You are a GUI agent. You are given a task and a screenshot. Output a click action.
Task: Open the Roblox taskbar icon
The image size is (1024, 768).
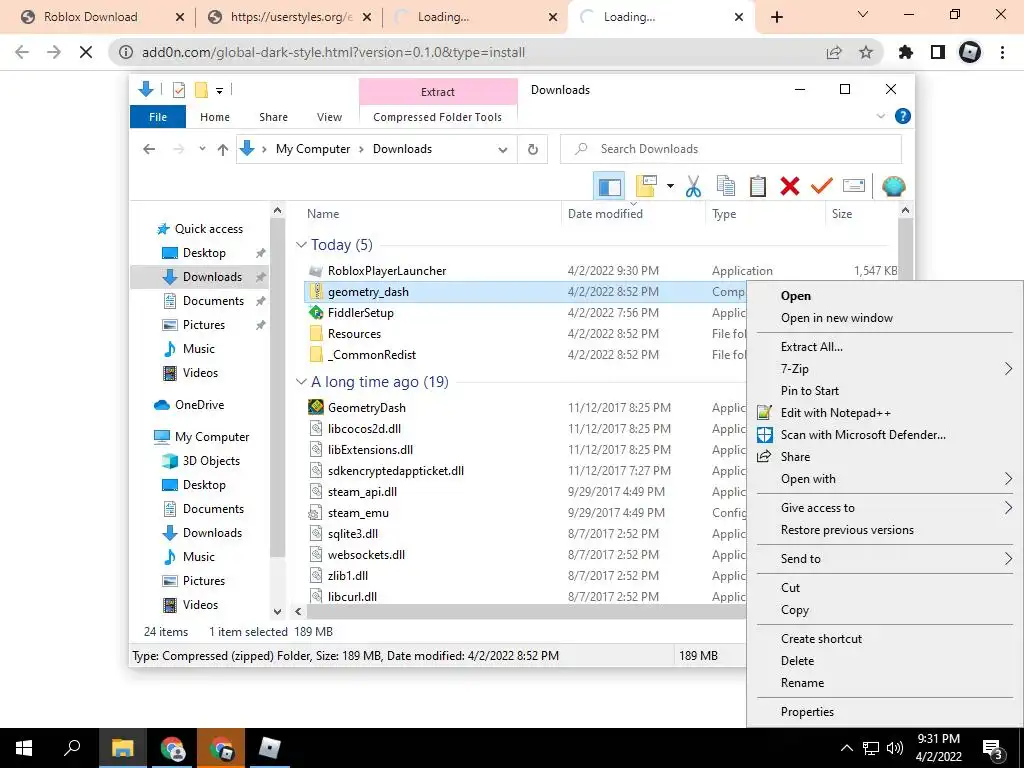[269, 748]
